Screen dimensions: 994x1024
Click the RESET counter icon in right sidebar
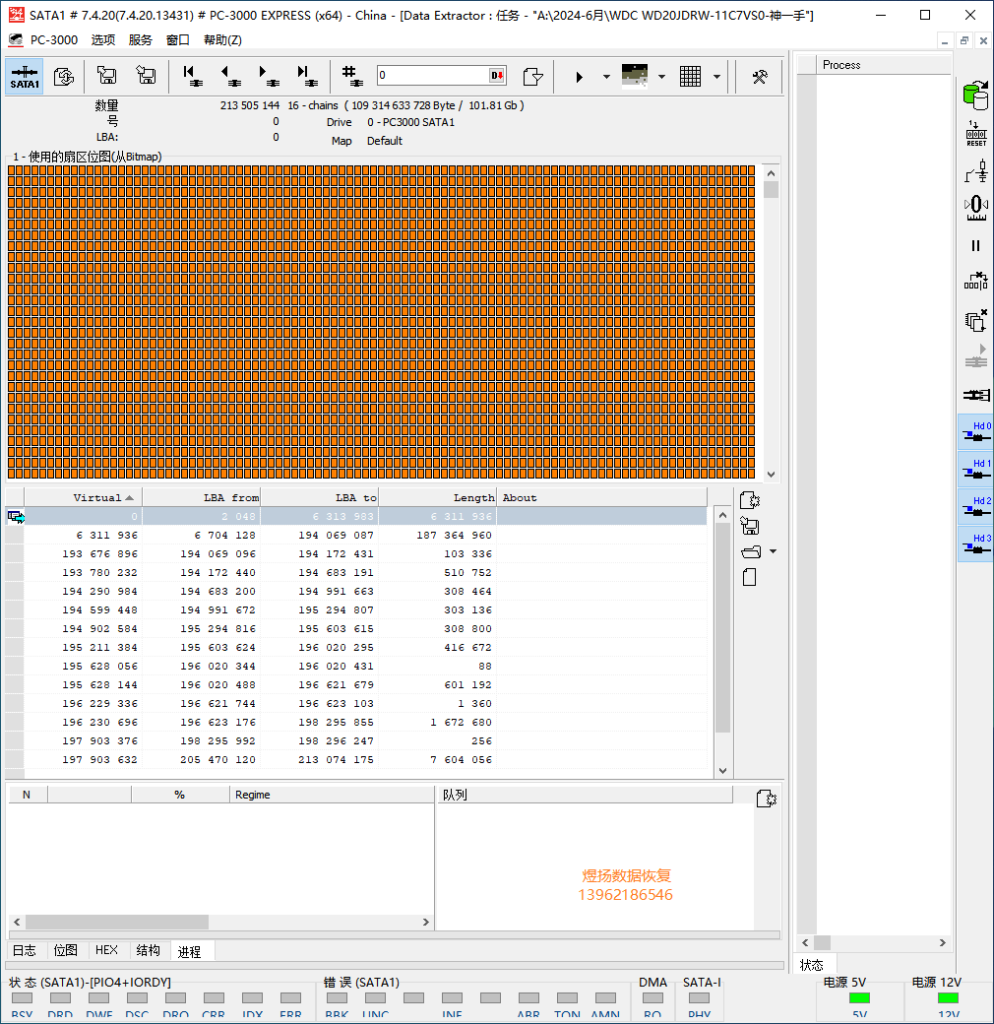[x=976, y=134]
